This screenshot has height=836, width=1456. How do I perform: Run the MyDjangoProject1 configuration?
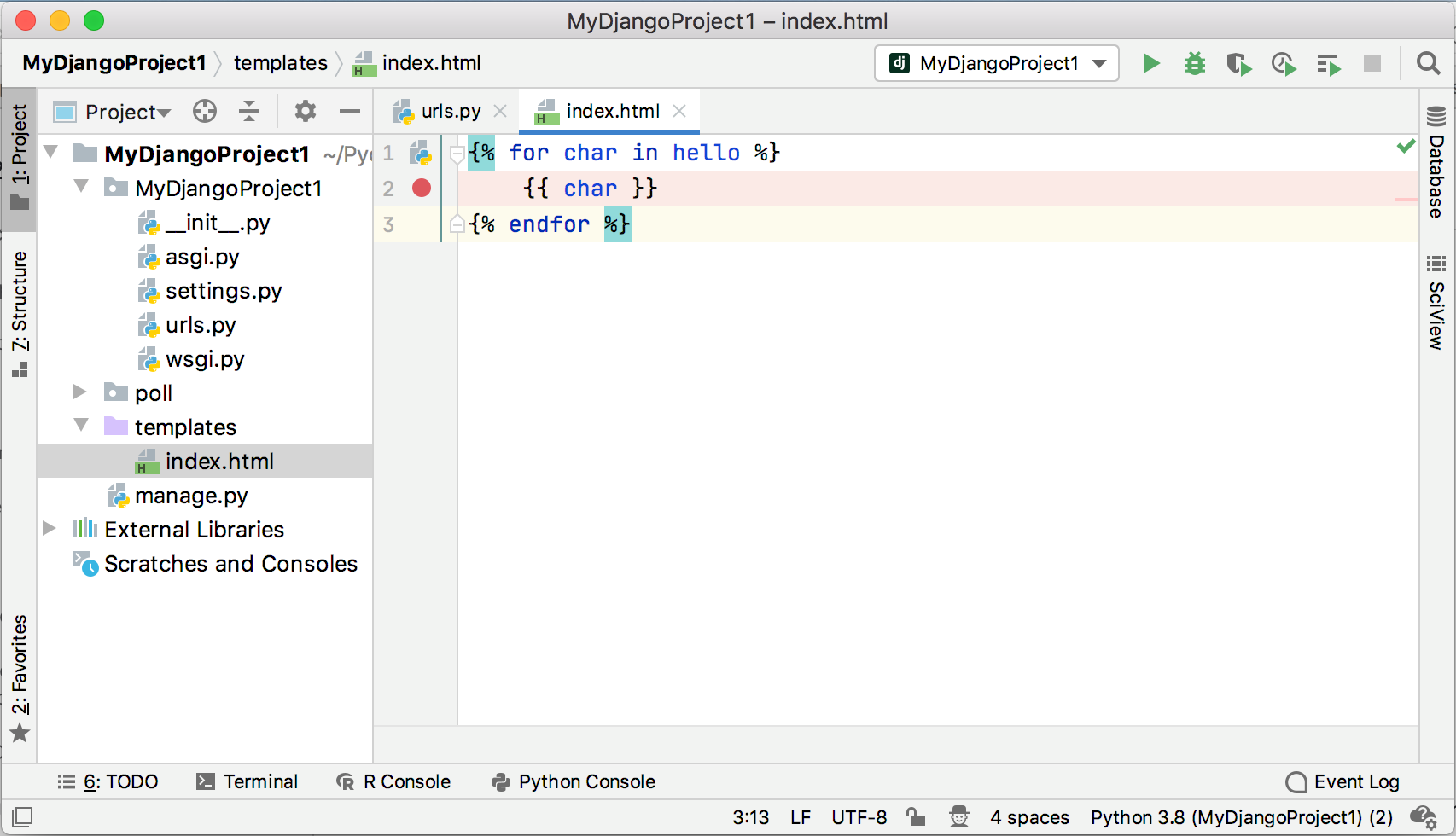[x=1151, y=63]
